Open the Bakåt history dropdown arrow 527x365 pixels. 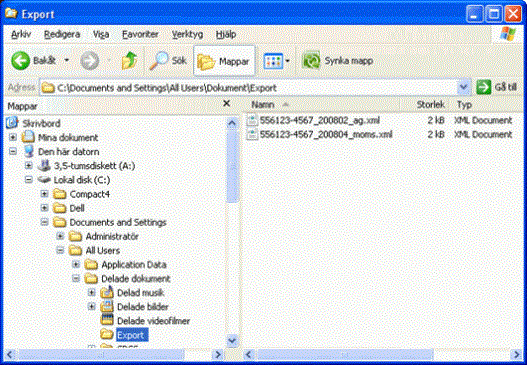pyautogui.click(x=67, y=60)
